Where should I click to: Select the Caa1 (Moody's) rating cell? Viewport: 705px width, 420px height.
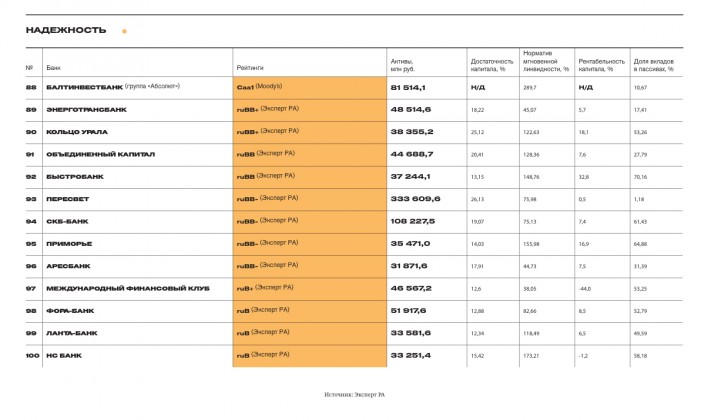(x=259, y=87)
